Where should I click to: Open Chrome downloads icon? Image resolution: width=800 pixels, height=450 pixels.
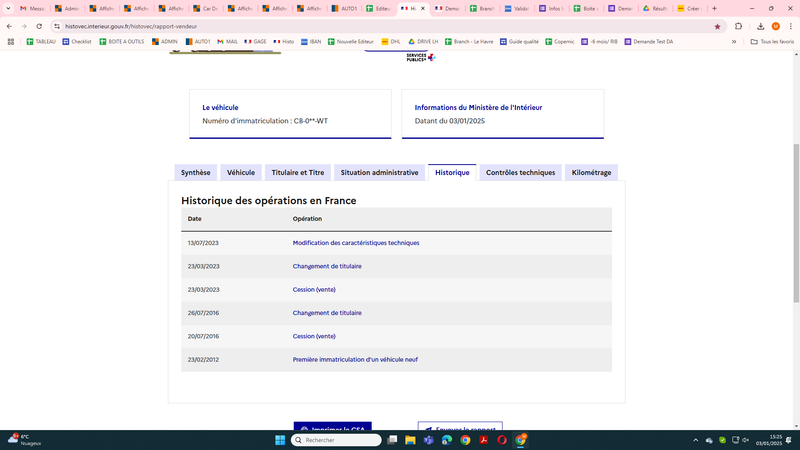pyautogui.click(x=760, y=26)
